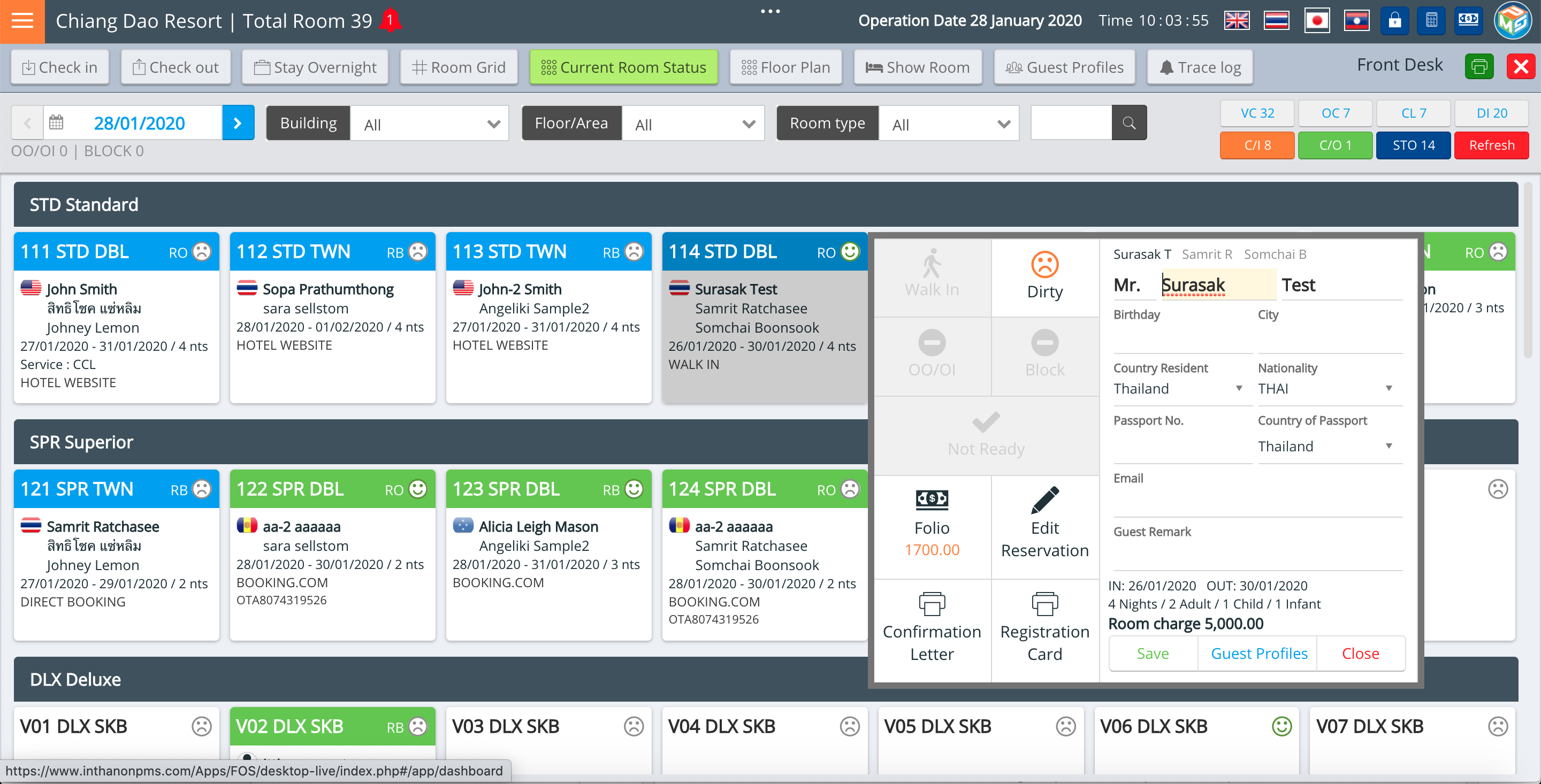Click the red Refresh button
This screenshot has width=1541, height=784.
[x=1491, y=145]
